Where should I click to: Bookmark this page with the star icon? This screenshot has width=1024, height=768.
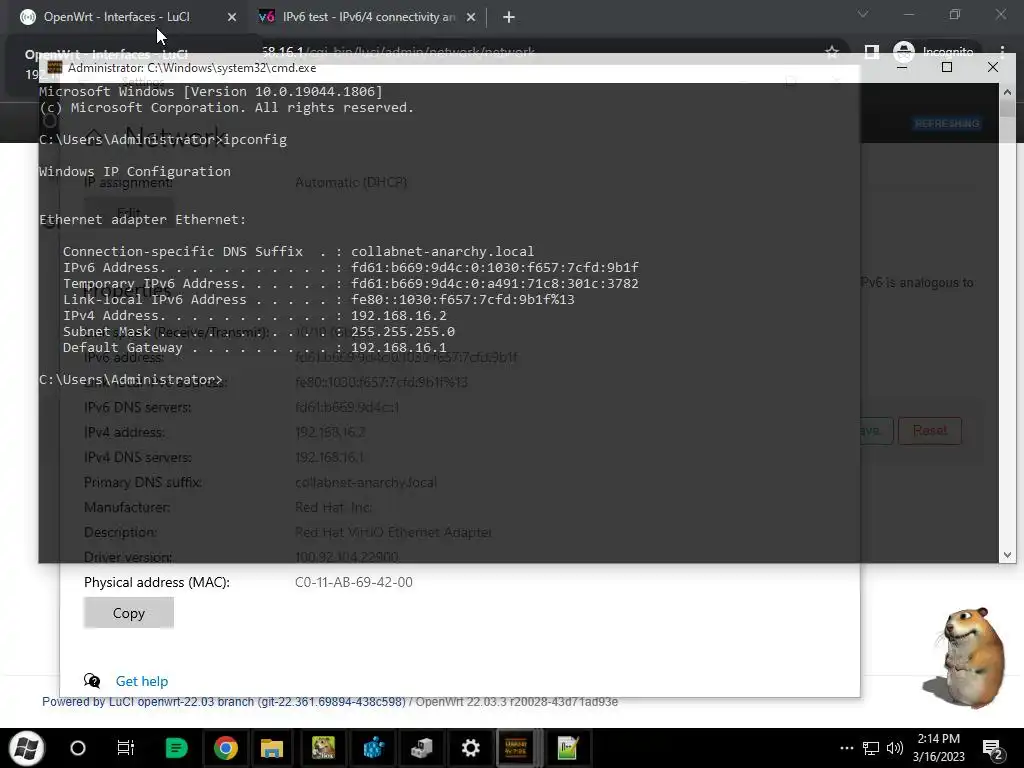[x=831, y=52]
